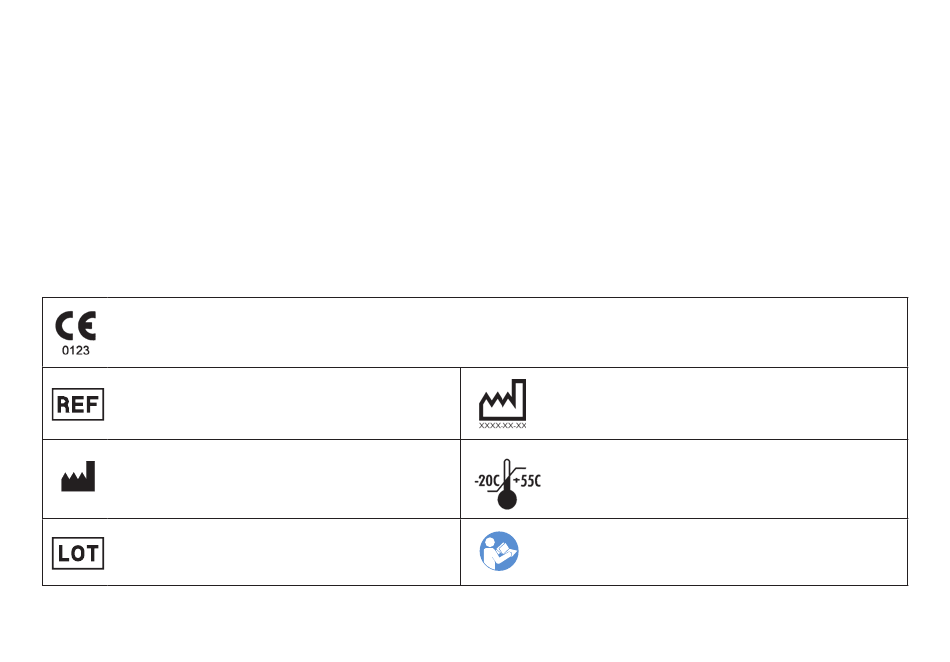
Task: Click blank space right of the temperature symbol
Action: [725, 479]
